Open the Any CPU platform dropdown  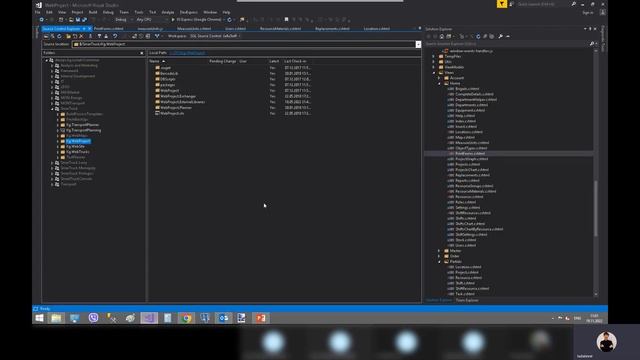(151, 20)
